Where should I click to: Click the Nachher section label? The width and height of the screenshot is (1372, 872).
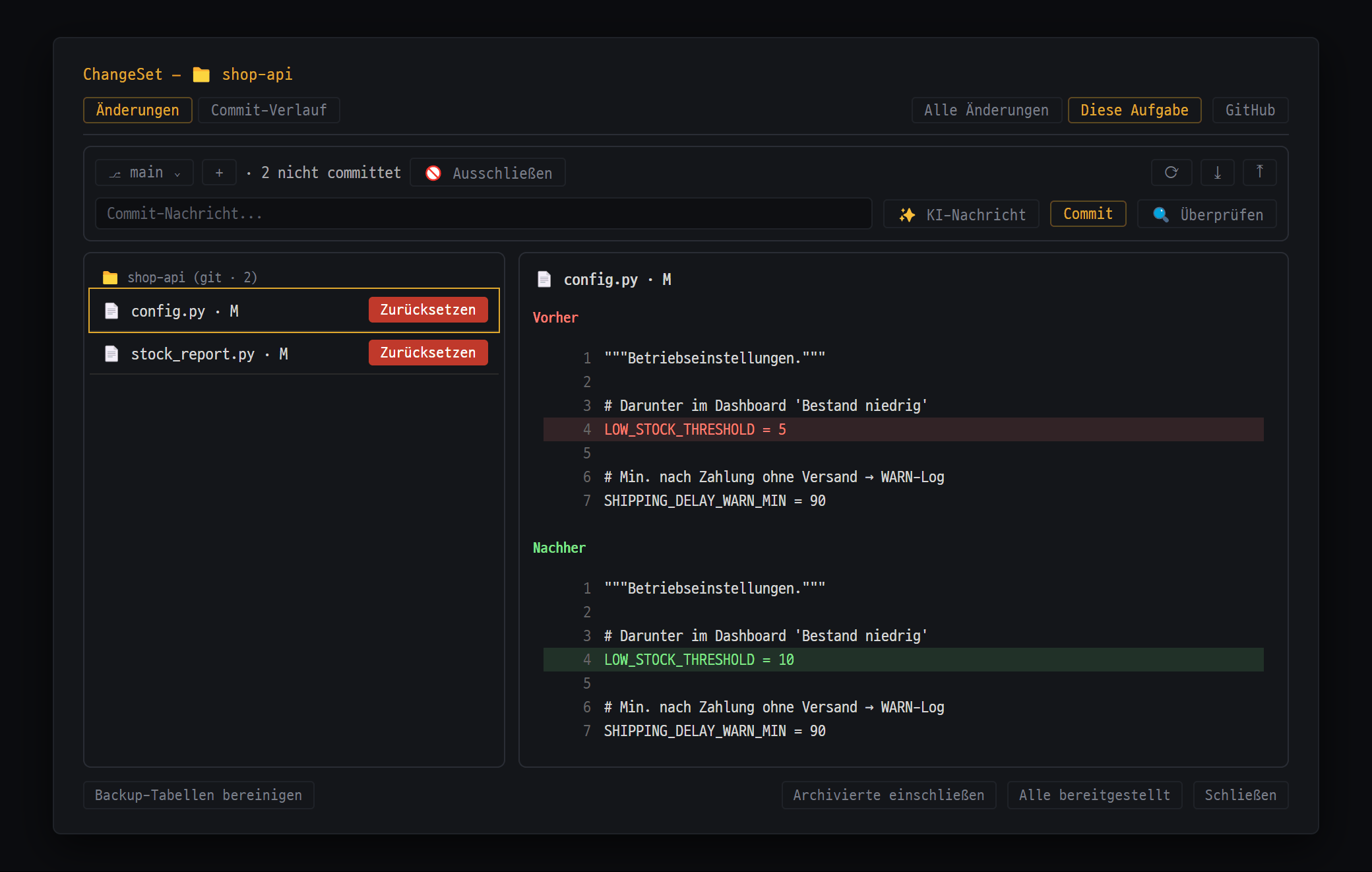click(559, 548)
